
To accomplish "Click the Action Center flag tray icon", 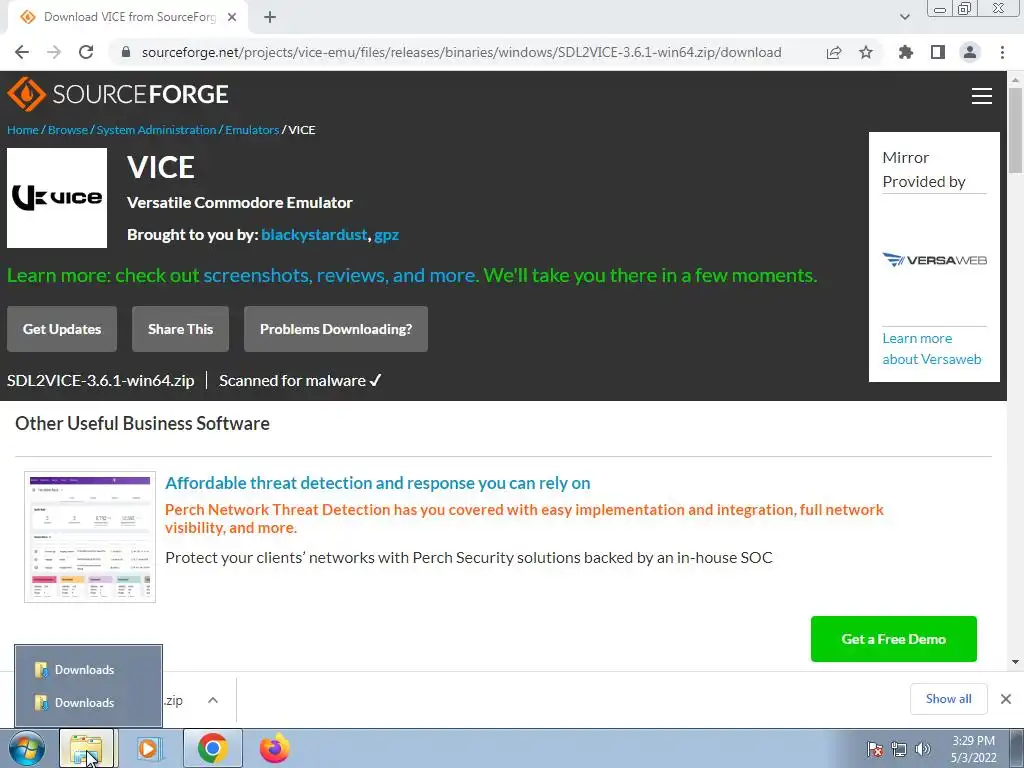I will [874, 749].
